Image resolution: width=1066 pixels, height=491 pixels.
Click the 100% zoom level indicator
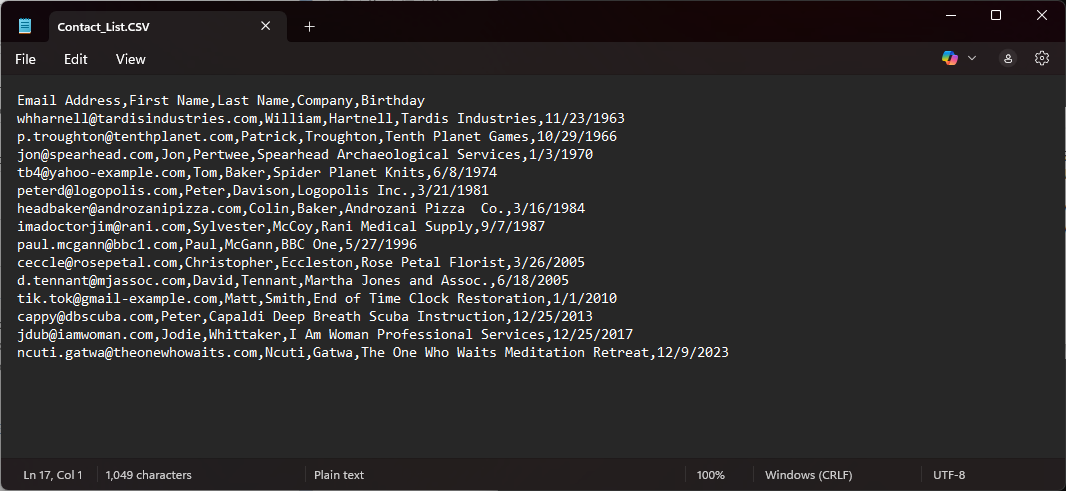point(711,475)
